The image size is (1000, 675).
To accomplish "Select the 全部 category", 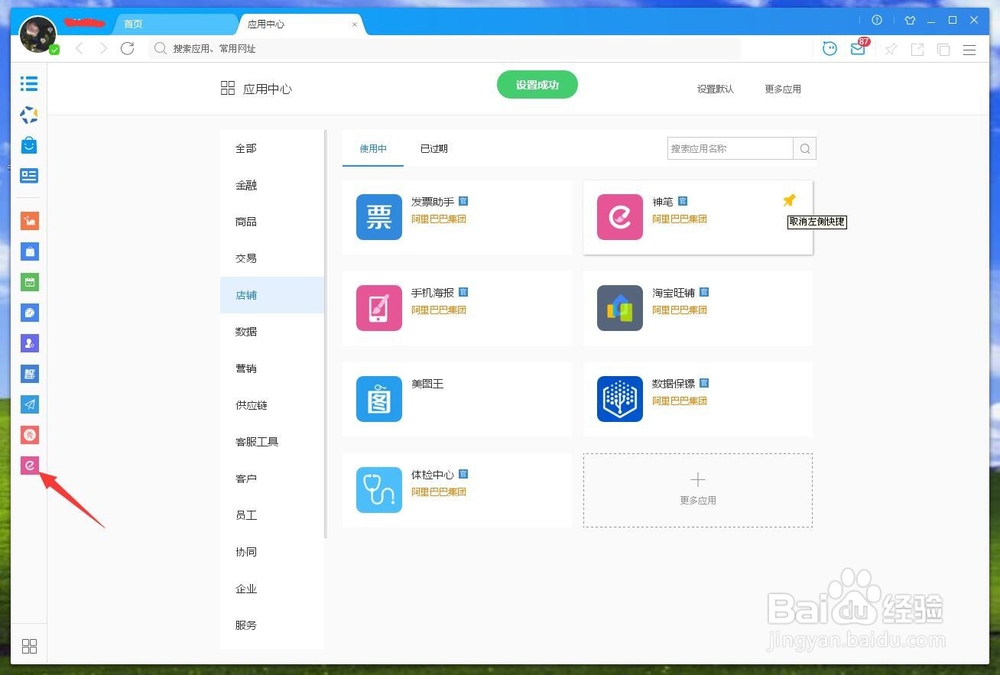I will (x=272, y=148).
